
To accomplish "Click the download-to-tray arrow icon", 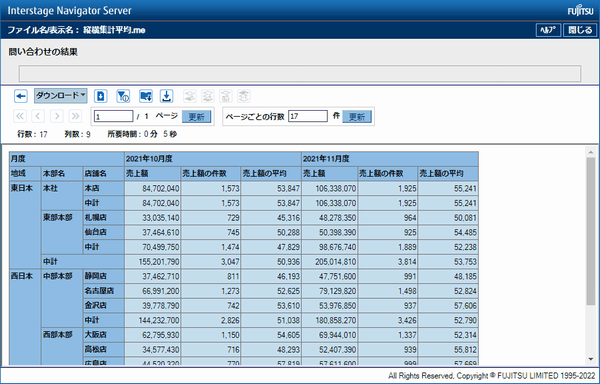I will [166, 96].
